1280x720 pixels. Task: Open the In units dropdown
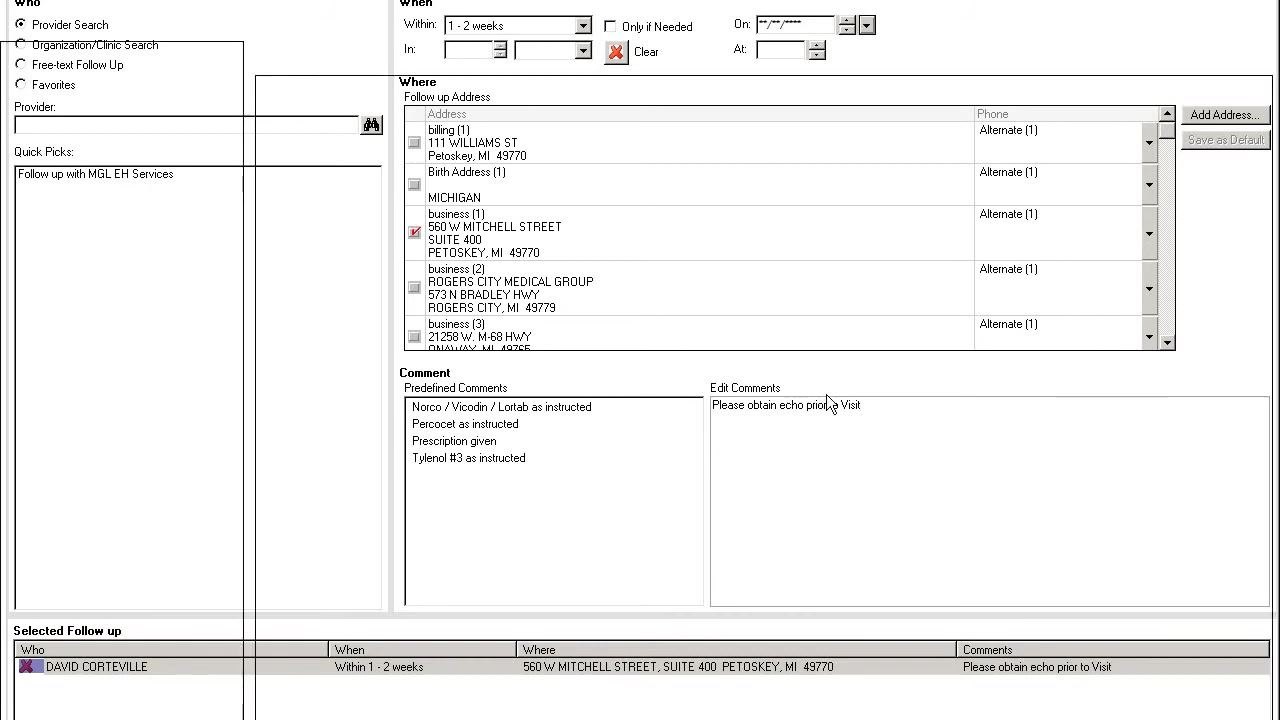[x=583, y=50]
